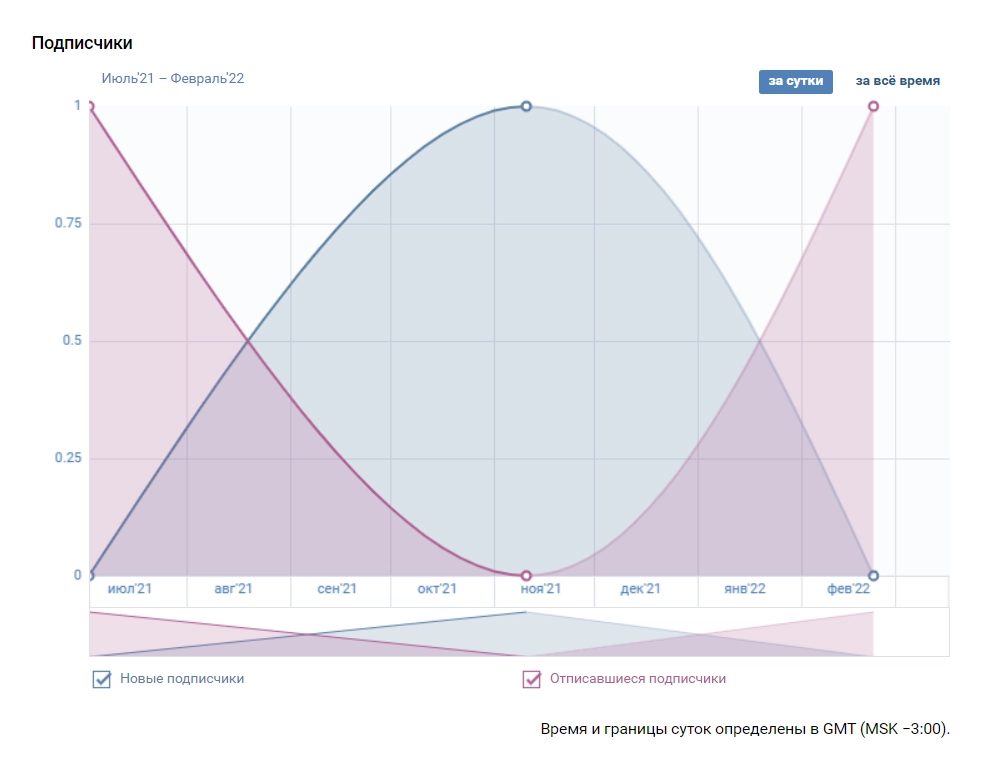Select the "за всё время" tab
This screenshot has height=757, width=982.
click(897, 81)
